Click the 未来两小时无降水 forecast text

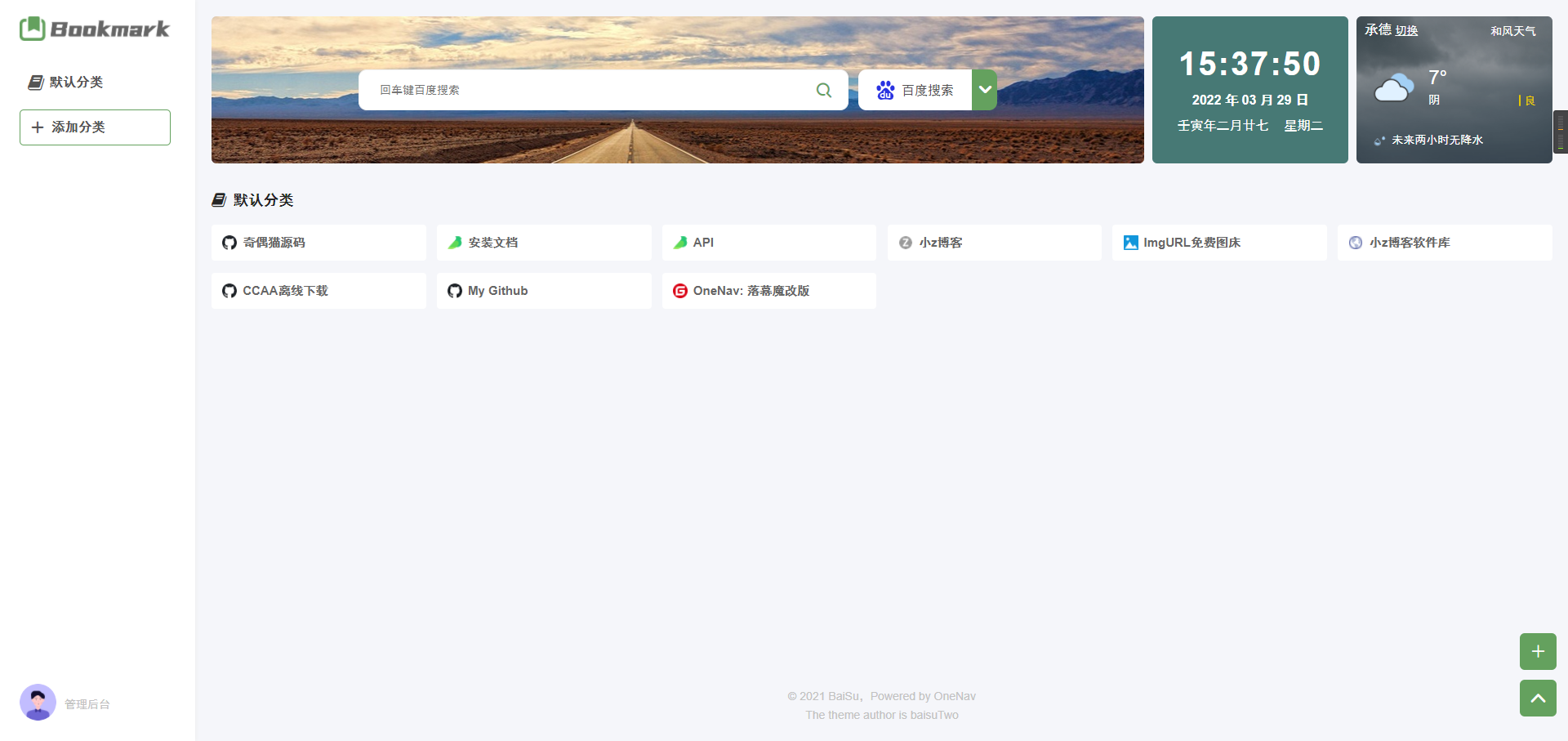[x=1437, y=141]
